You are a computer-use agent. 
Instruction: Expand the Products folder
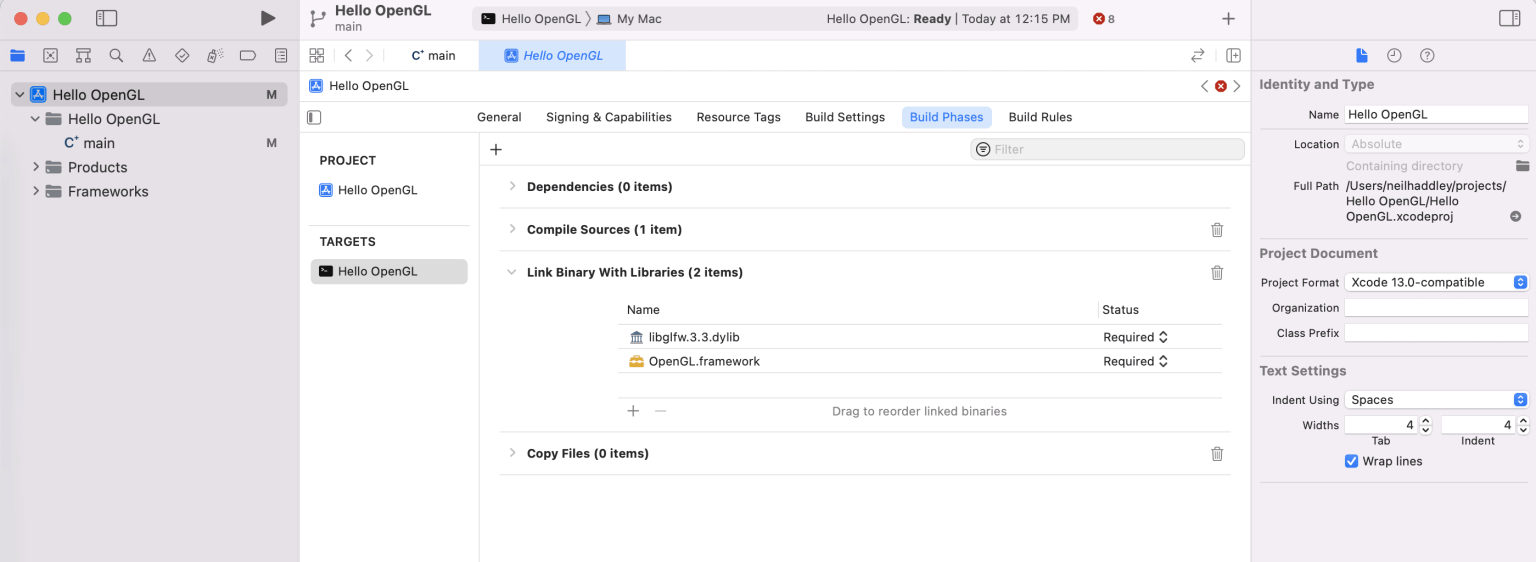point(36,167)
